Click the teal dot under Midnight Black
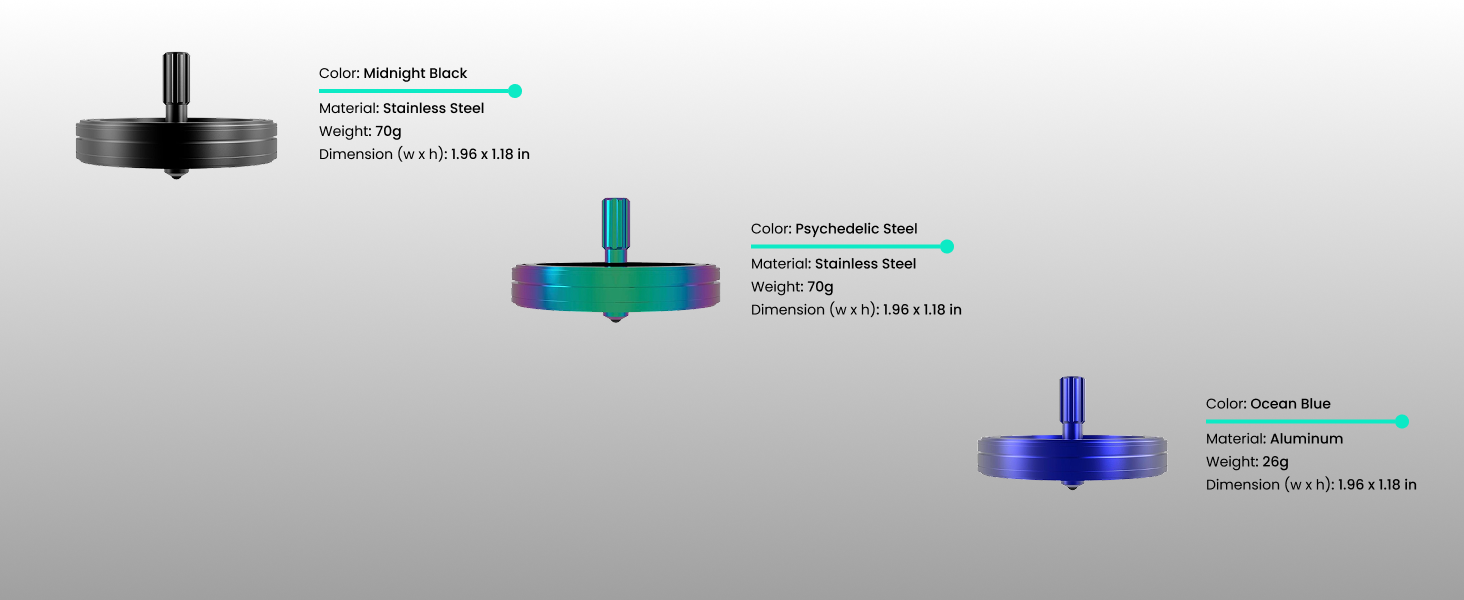This screenshot has width=1464, height=600. pyautogui.click(x=515, y=91)
